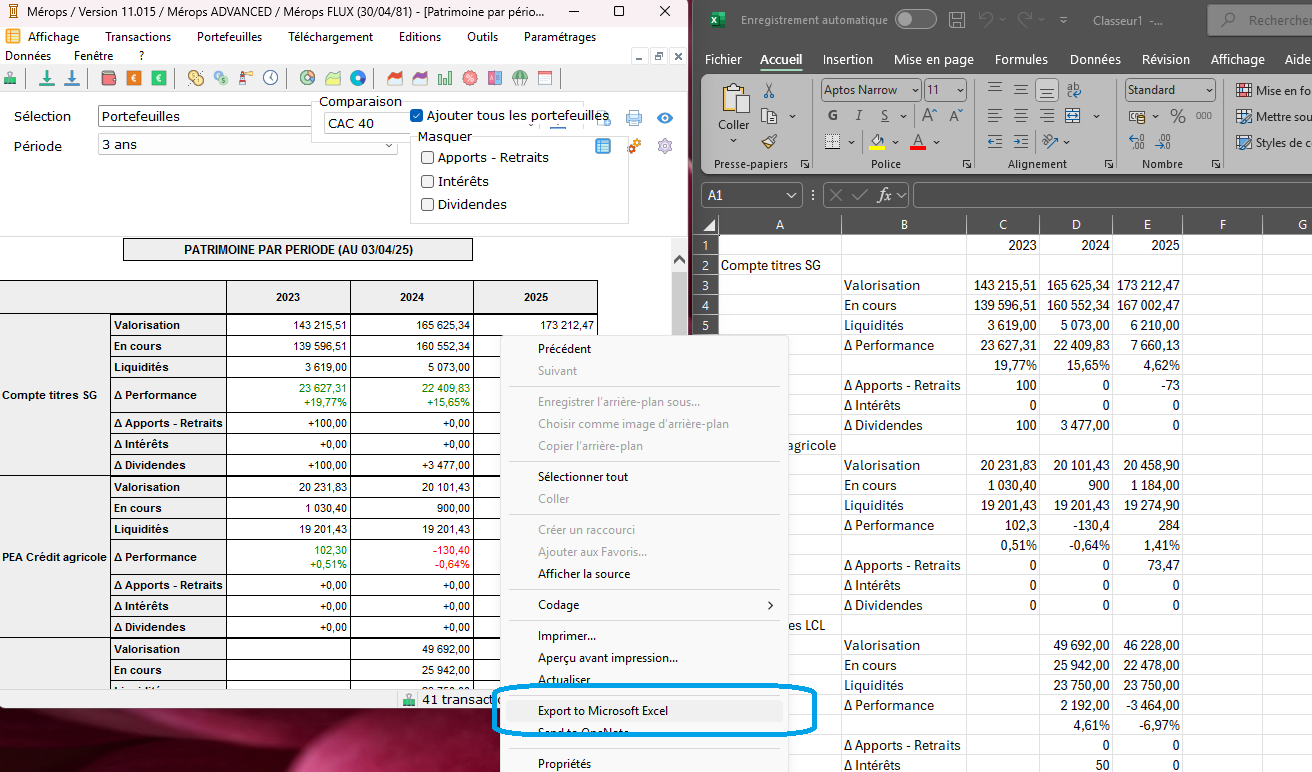Click the red wallet icon in Mérops toolbar
Screen dimensions: 1312x772
point(109,78)
